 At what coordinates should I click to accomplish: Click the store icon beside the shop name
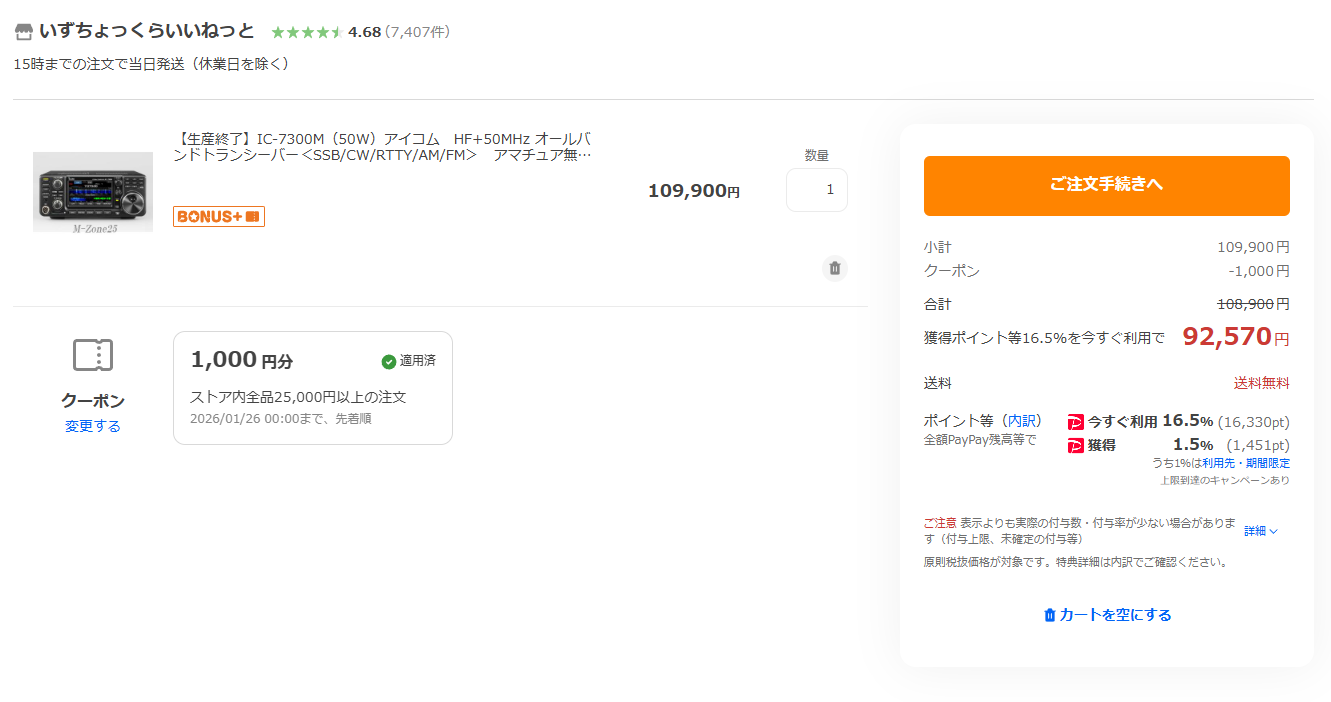24,32
